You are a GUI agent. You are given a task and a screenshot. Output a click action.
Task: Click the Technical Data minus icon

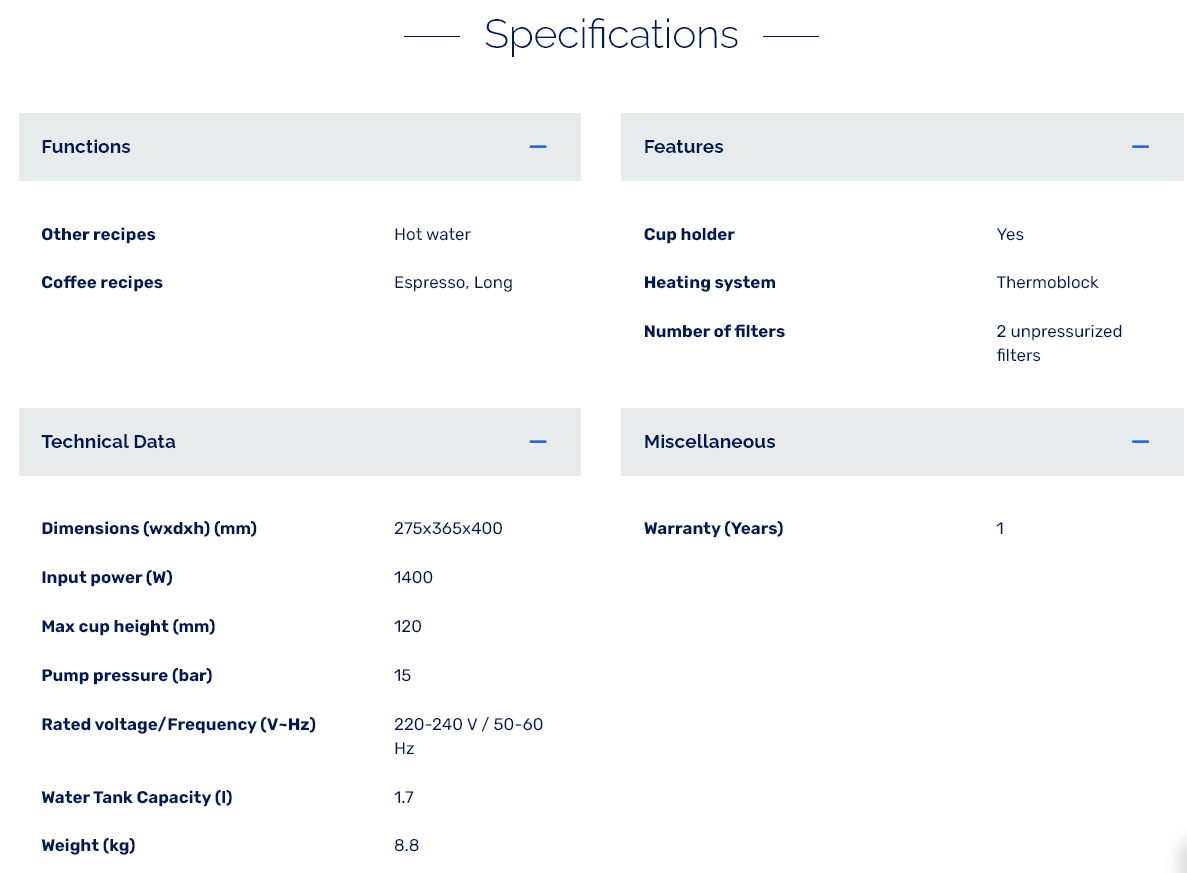pyautogui.click(x=538, y=442)
